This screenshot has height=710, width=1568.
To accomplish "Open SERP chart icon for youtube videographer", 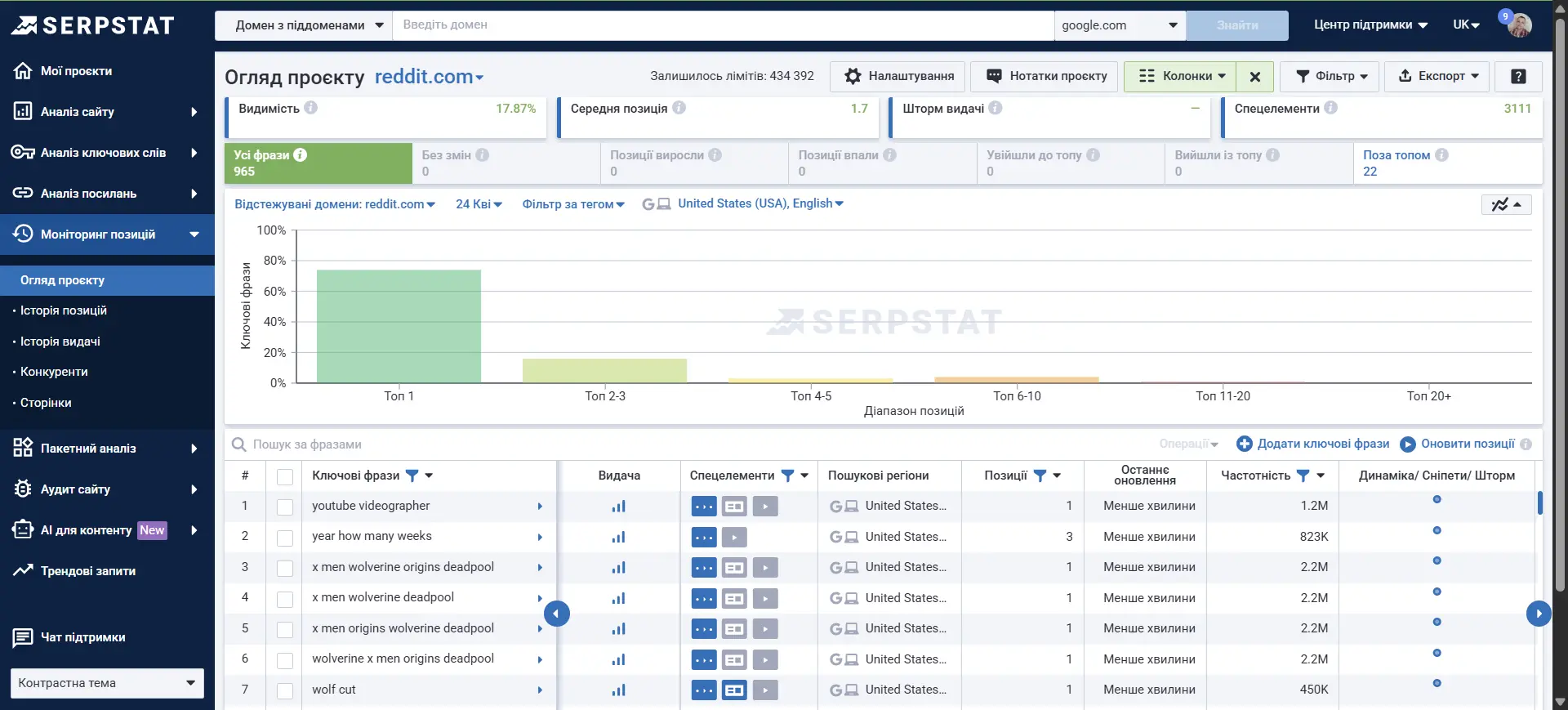I will point(618,507).
